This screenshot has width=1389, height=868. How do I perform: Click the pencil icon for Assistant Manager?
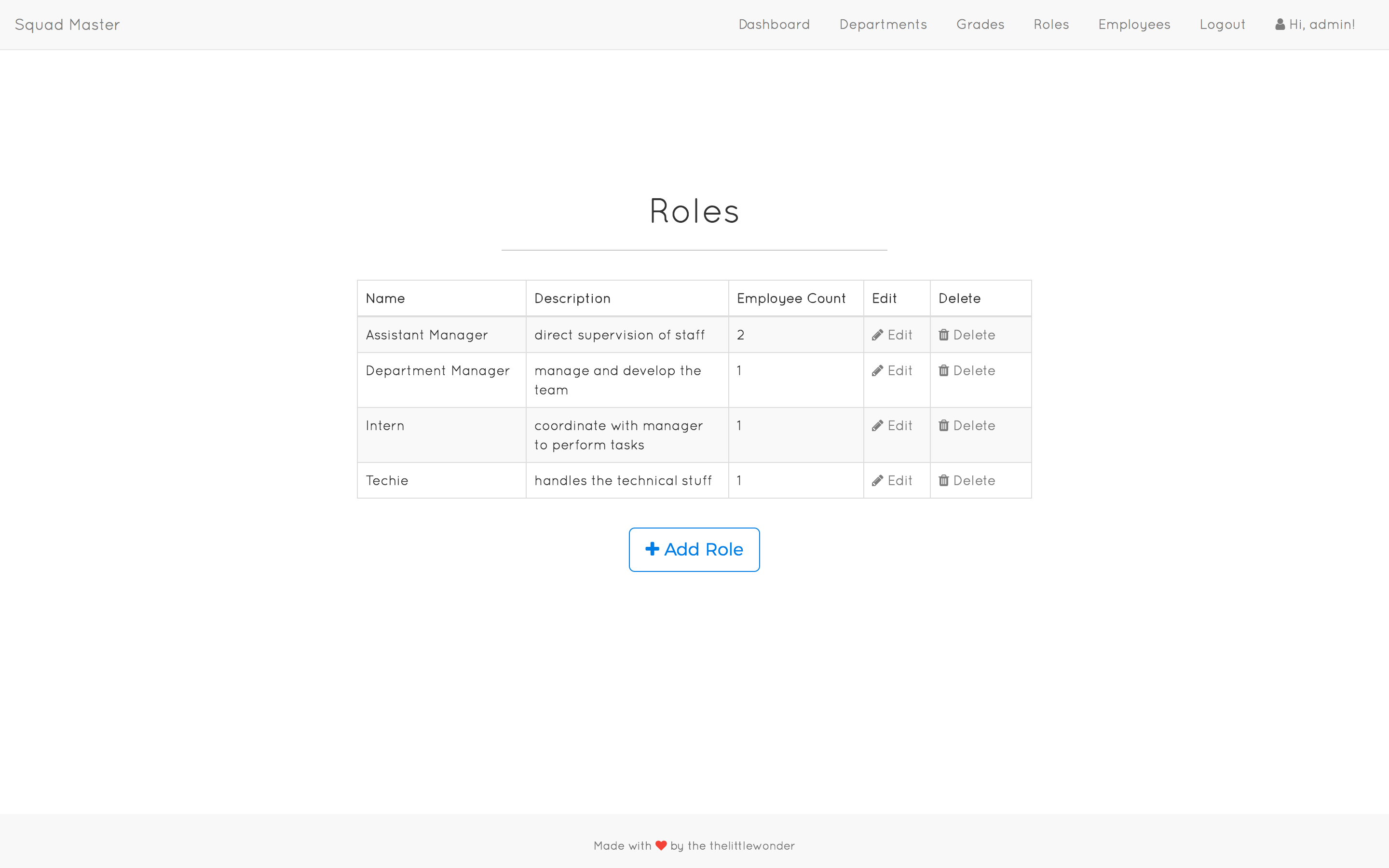[x=877, y=335]
